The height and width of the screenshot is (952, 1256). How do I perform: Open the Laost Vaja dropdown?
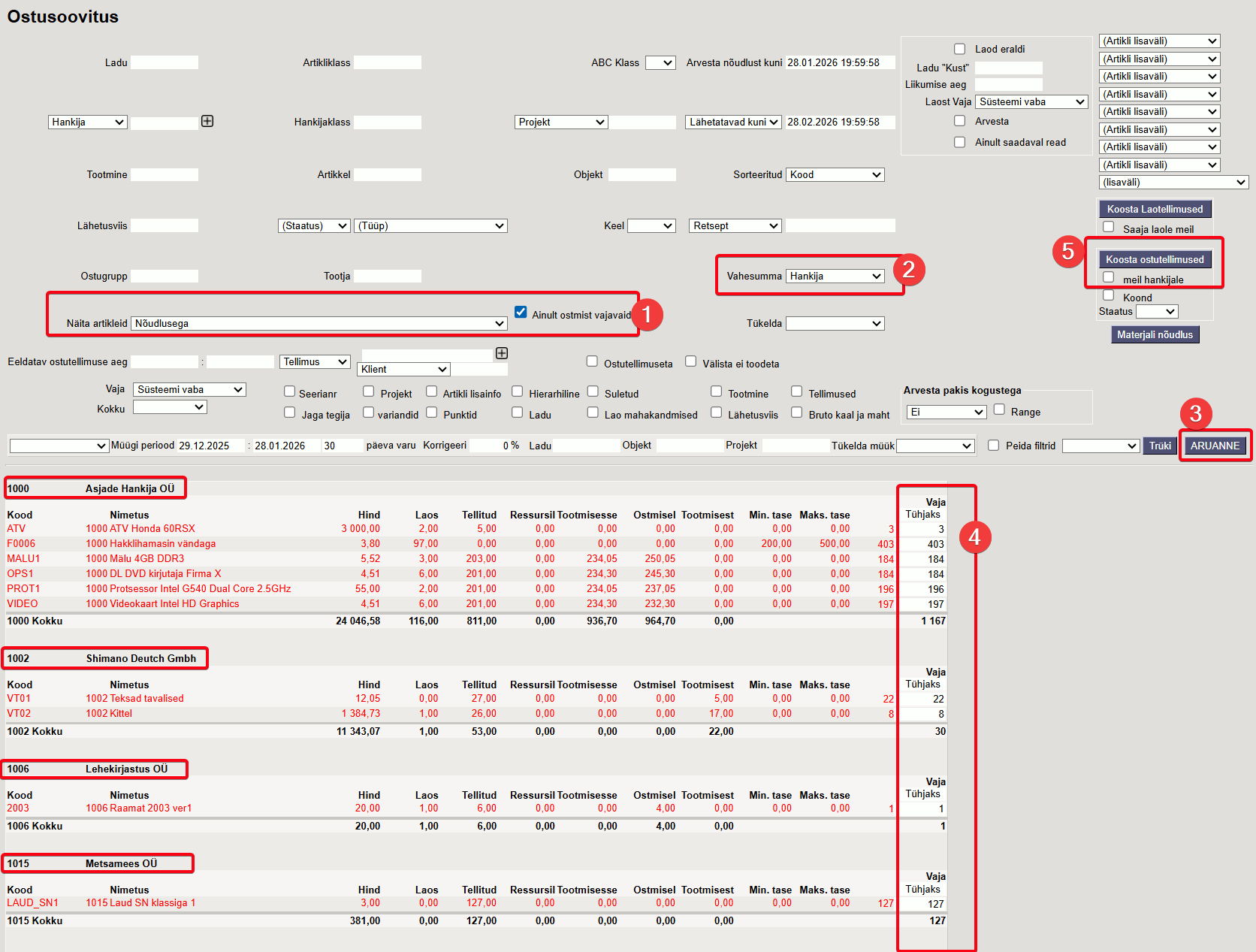point(1032,102)
